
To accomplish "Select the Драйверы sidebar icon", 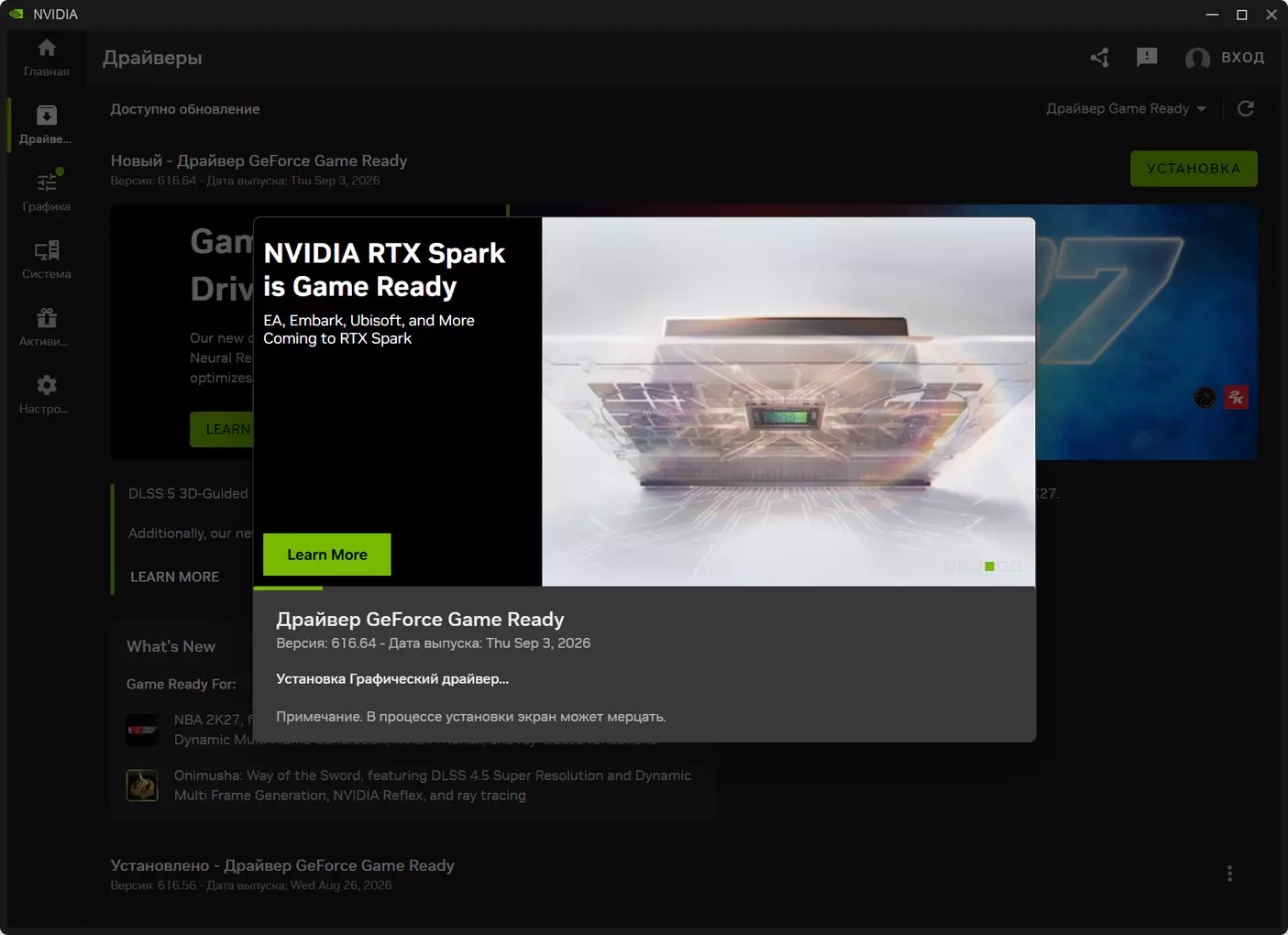I will point(47,125).
